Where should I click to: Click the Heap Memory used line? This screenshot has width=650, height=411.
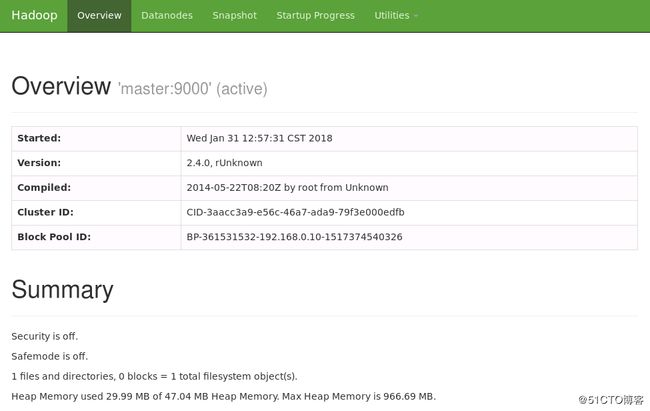pos(223,396)
